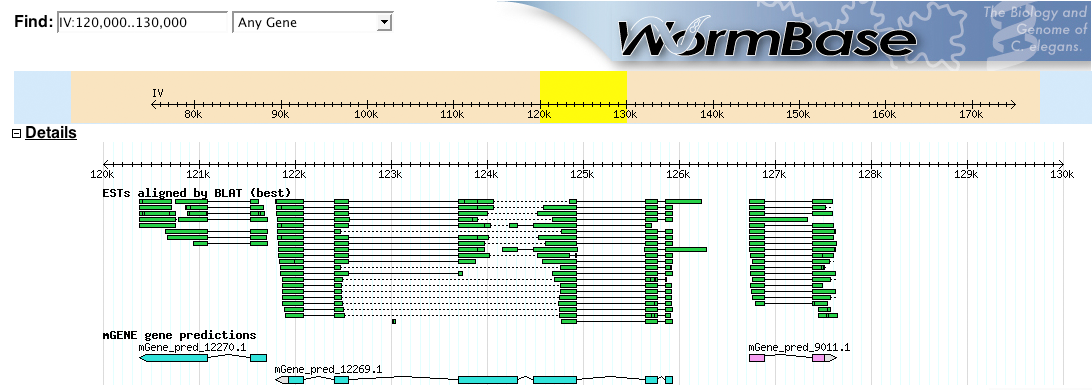Click the IV chromosome label on overview
Image resolution: width=1092 pixels, height=390 pixels.
click(157, 93)
